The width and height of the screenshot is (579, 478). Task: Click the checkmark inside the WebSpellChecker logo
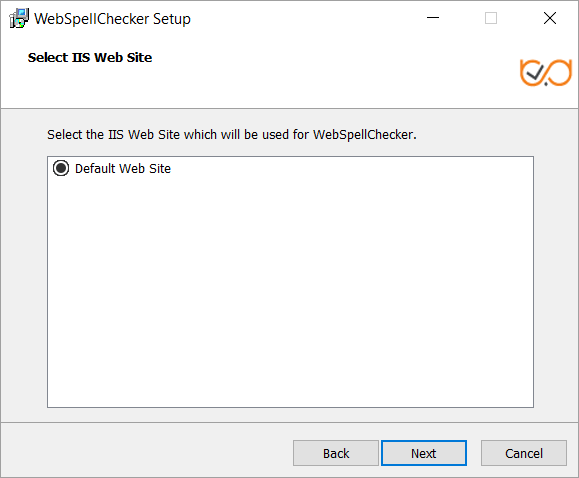[535, 72]
